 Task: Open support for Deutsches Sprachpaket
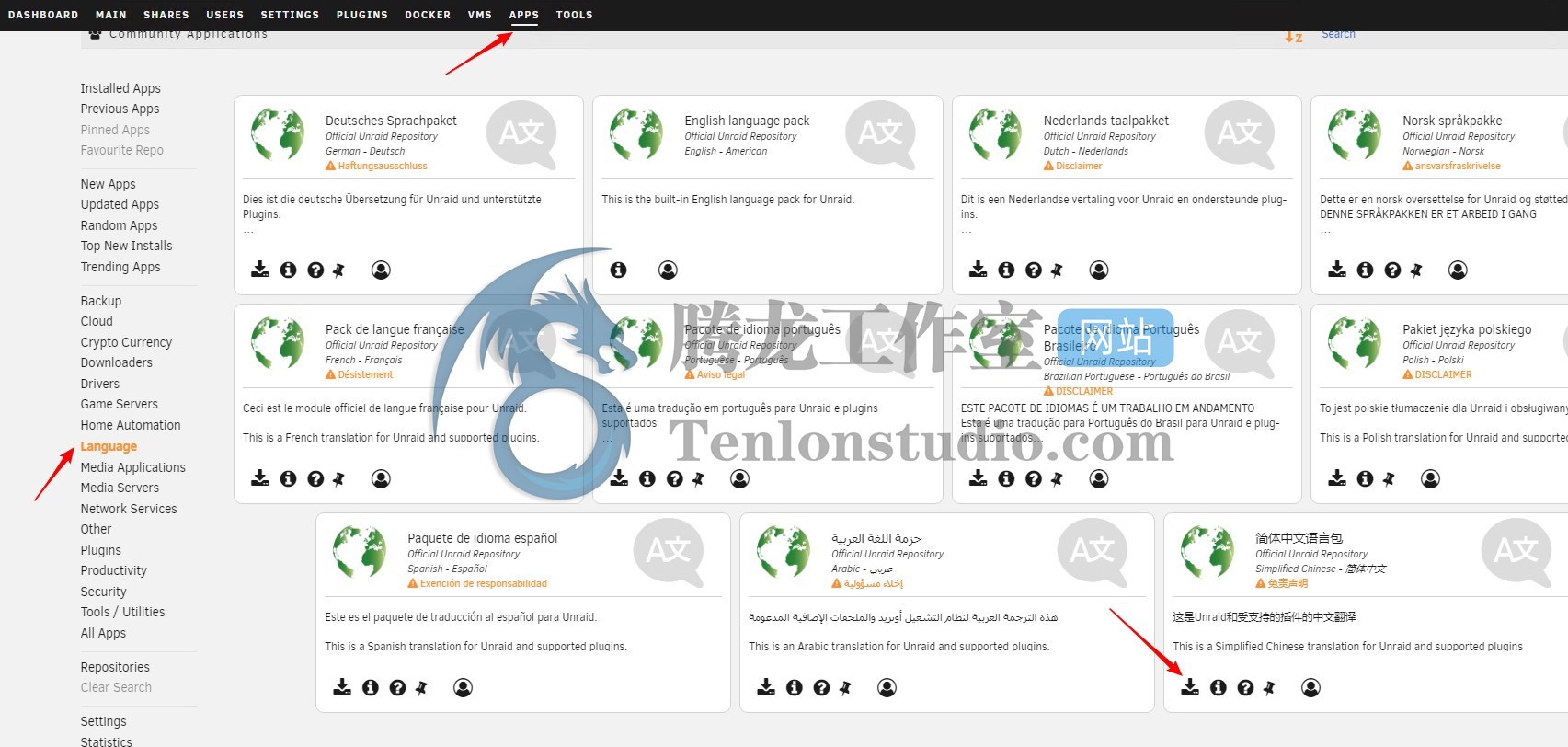pos(315,270)
